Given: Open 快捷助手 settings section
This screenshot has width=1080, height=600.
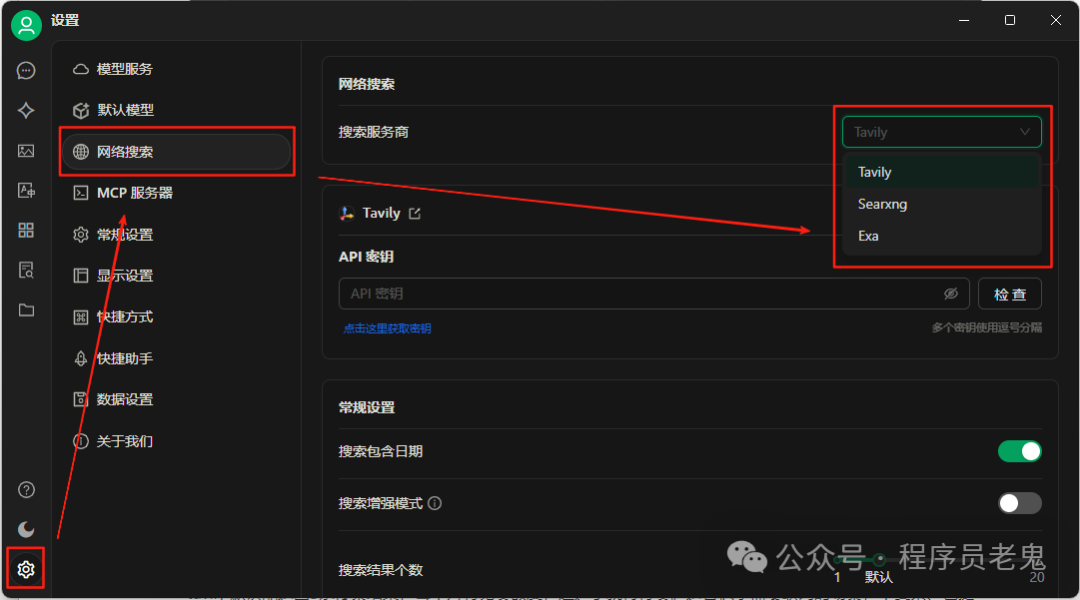Looking at the screenshot, I should tap(176, 358).
